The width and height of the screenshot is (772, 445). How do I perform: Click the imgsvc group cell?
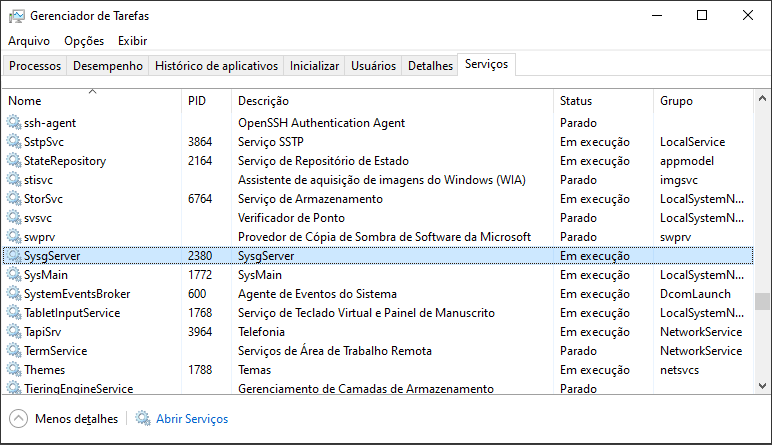coord(679,180)
